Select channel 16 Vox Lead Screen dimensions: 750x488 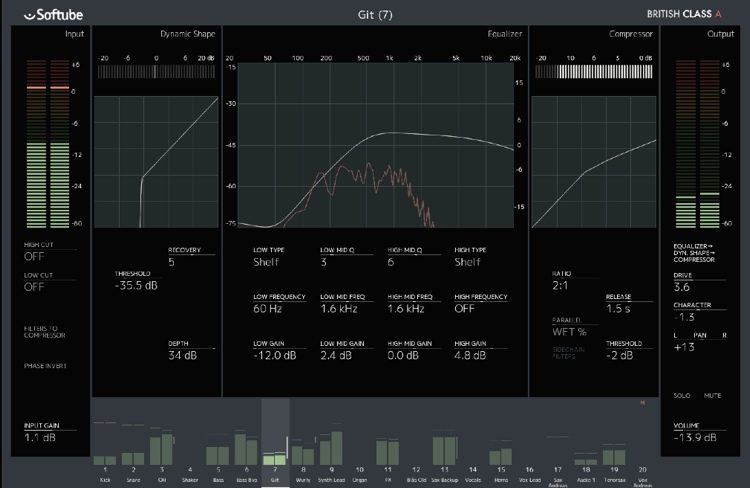pyautogui.click(x=529, y=475)
